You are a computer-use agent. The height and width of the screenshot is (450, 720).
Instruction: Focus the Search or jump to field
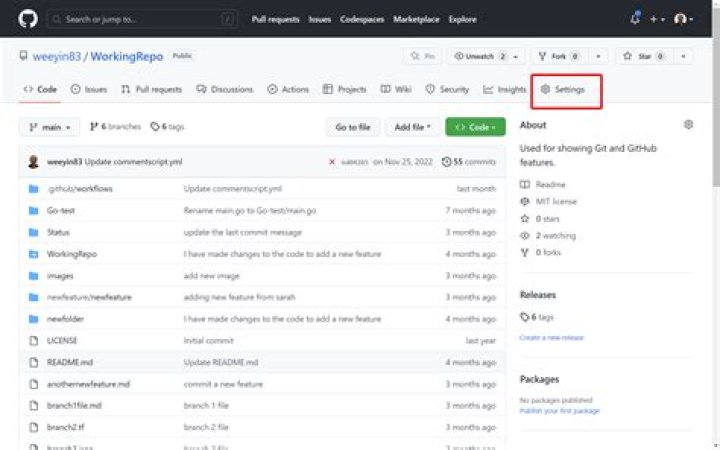142,19
